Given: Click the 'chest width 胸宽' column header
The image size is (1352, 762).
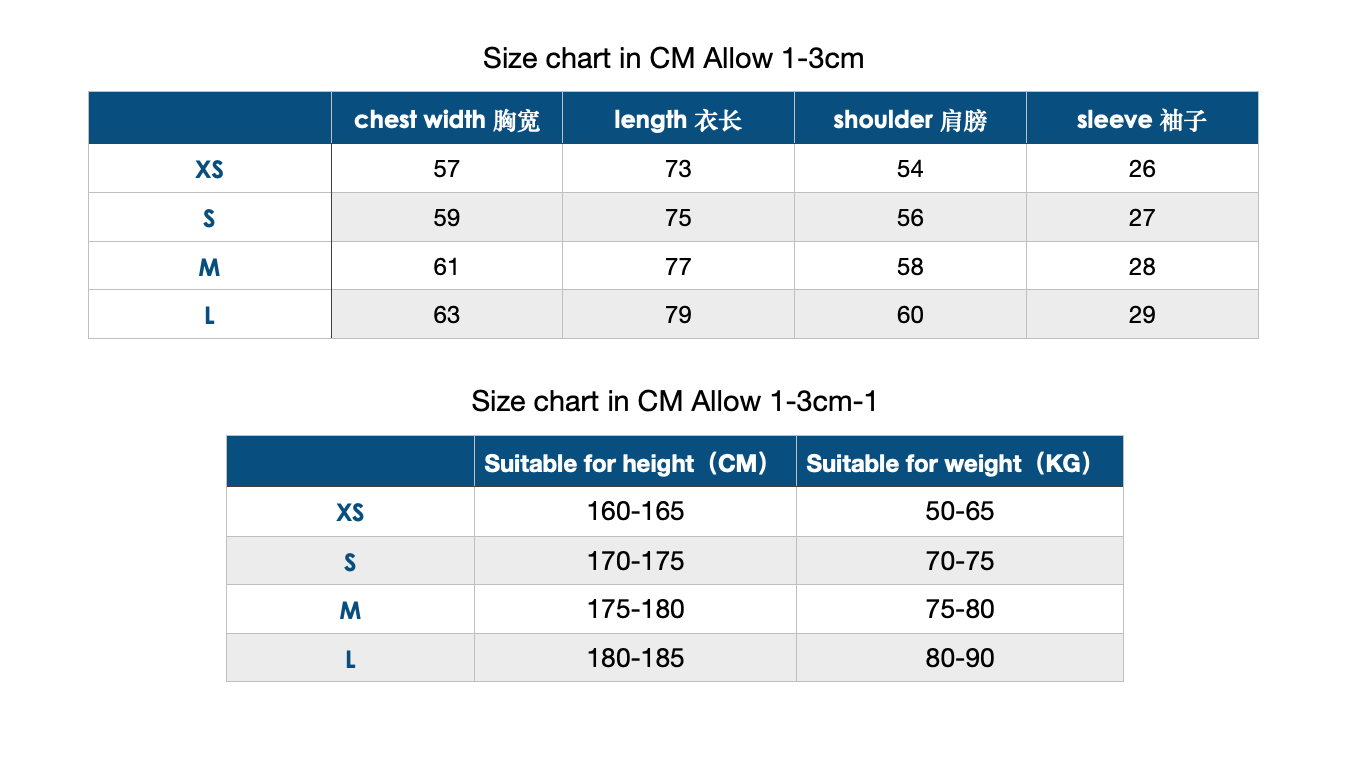Looking at the screenshot, I should pyautogui.click(x=447, y=119).
